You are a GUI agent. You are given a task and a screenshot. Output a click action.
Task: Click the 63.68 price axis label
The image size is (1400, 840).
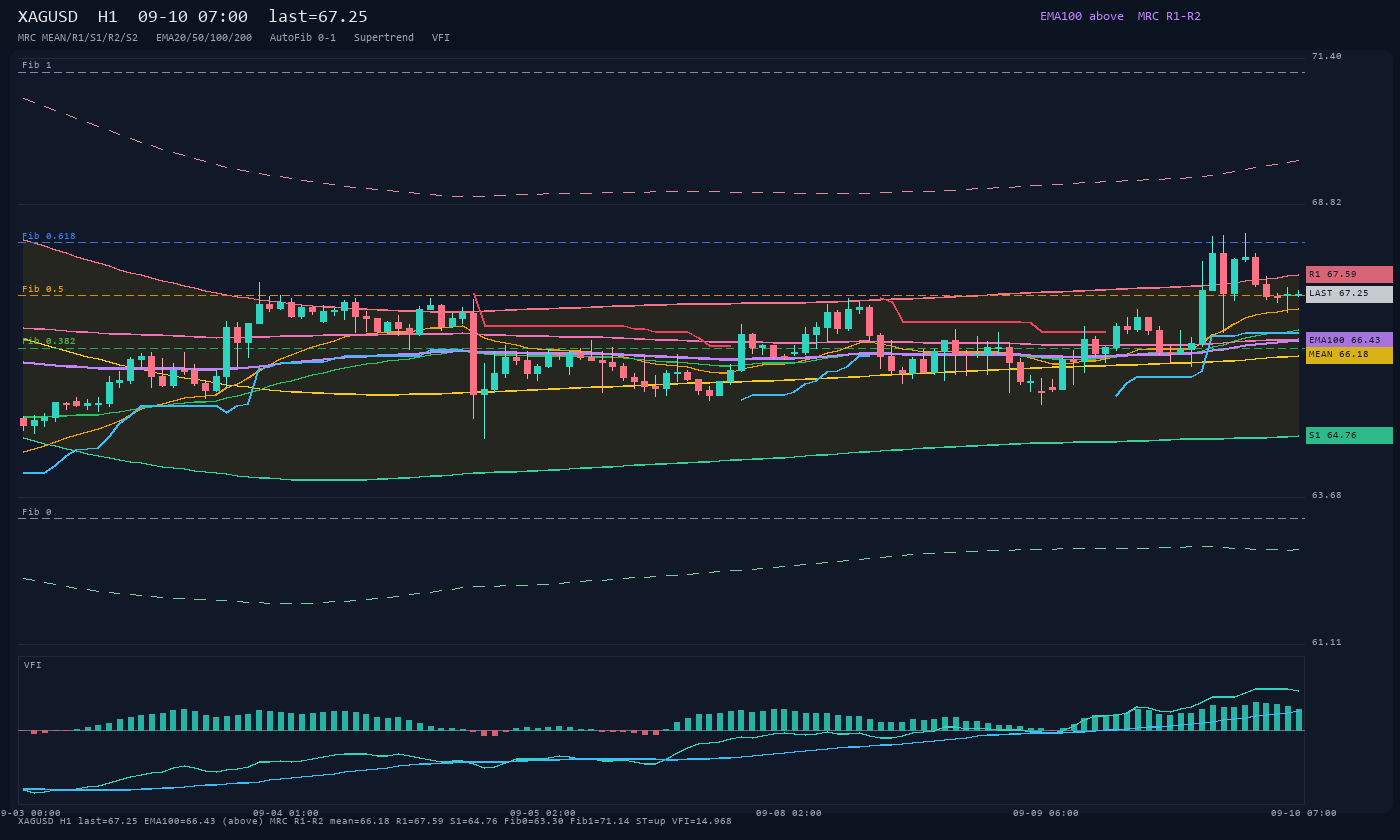(1327, 495)
